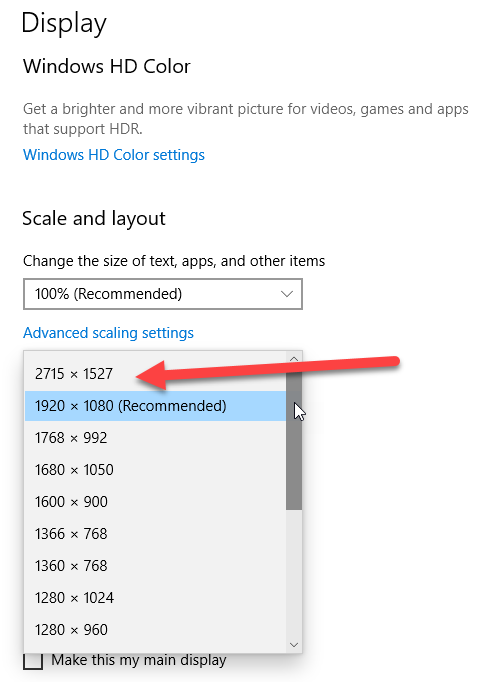Choose the 1768 × 992 resolution

(155, 438)
